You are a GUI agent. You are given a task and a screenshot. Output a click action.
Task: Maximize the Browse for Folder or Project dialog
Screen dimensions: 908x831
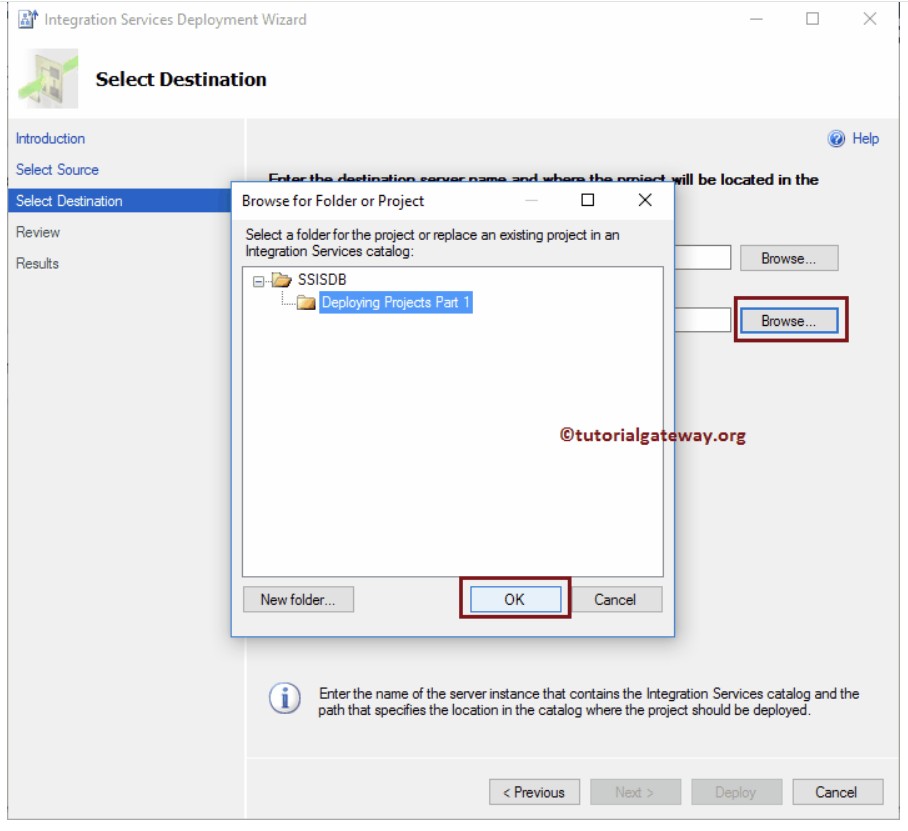coord(587,200)
